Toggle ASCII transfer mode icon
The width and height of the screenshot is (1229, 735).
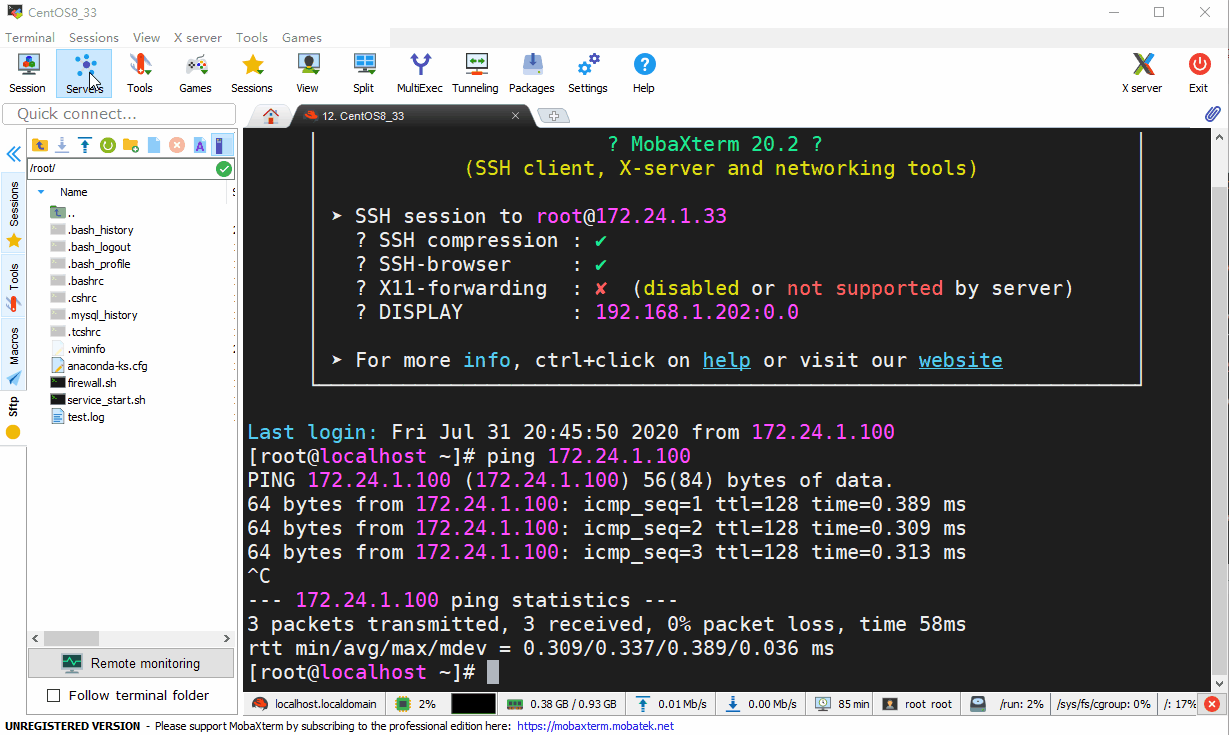pyautogui.click(x=200, y=145)
